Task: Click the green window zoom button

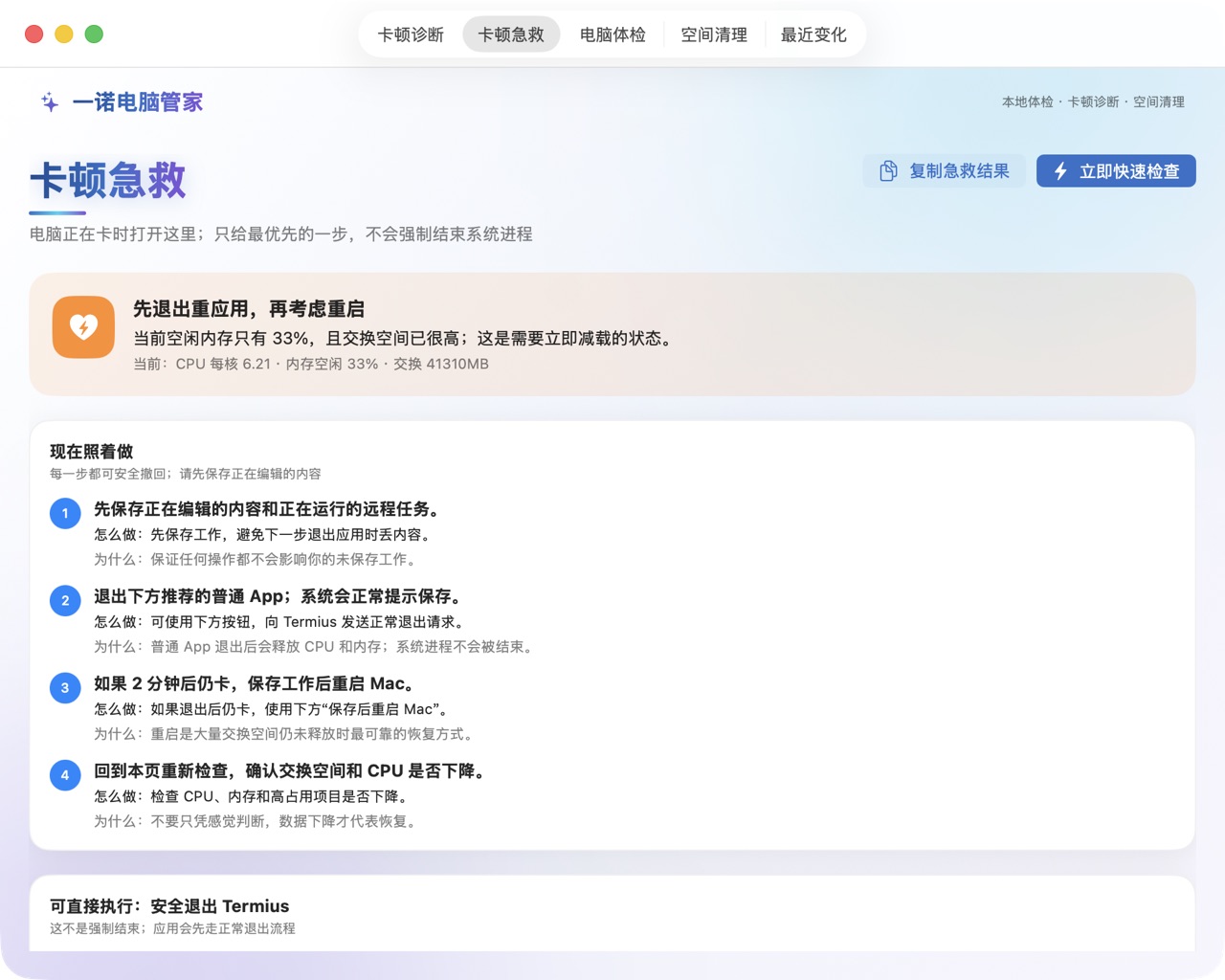Action: (x=94, y=34)
